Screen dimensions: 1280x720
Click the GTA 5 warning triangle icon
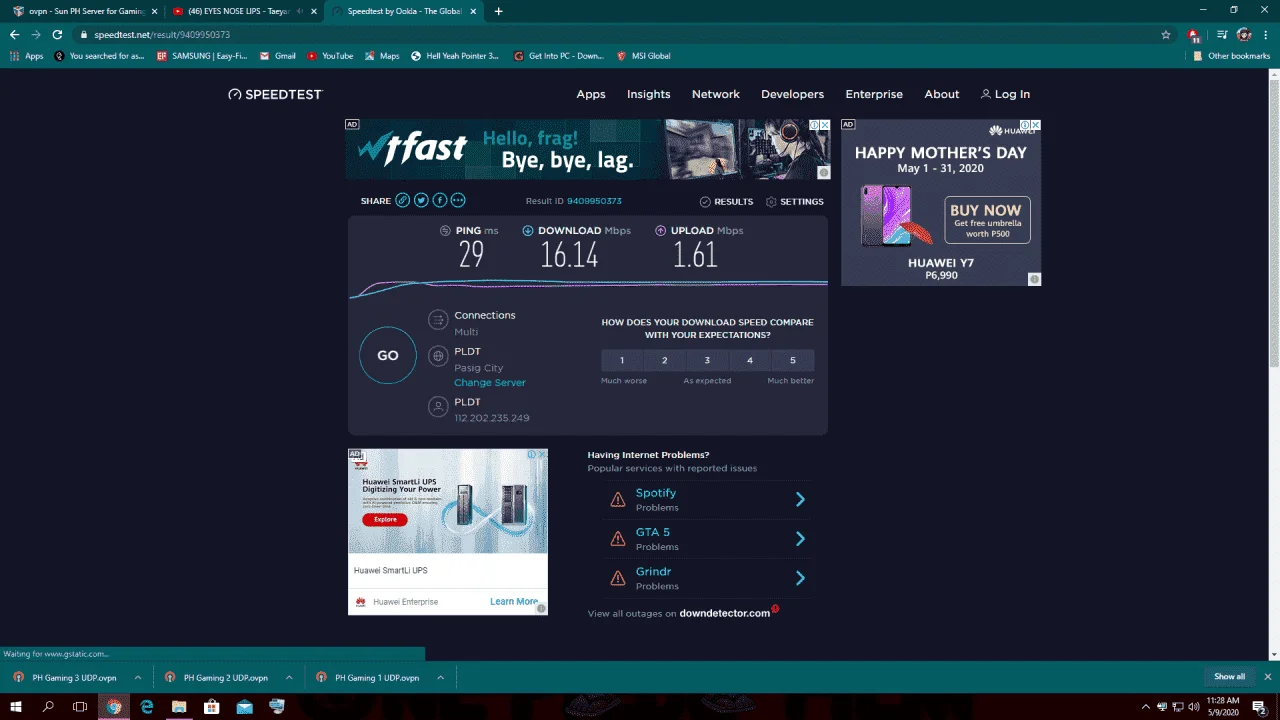tap(618, 539)
